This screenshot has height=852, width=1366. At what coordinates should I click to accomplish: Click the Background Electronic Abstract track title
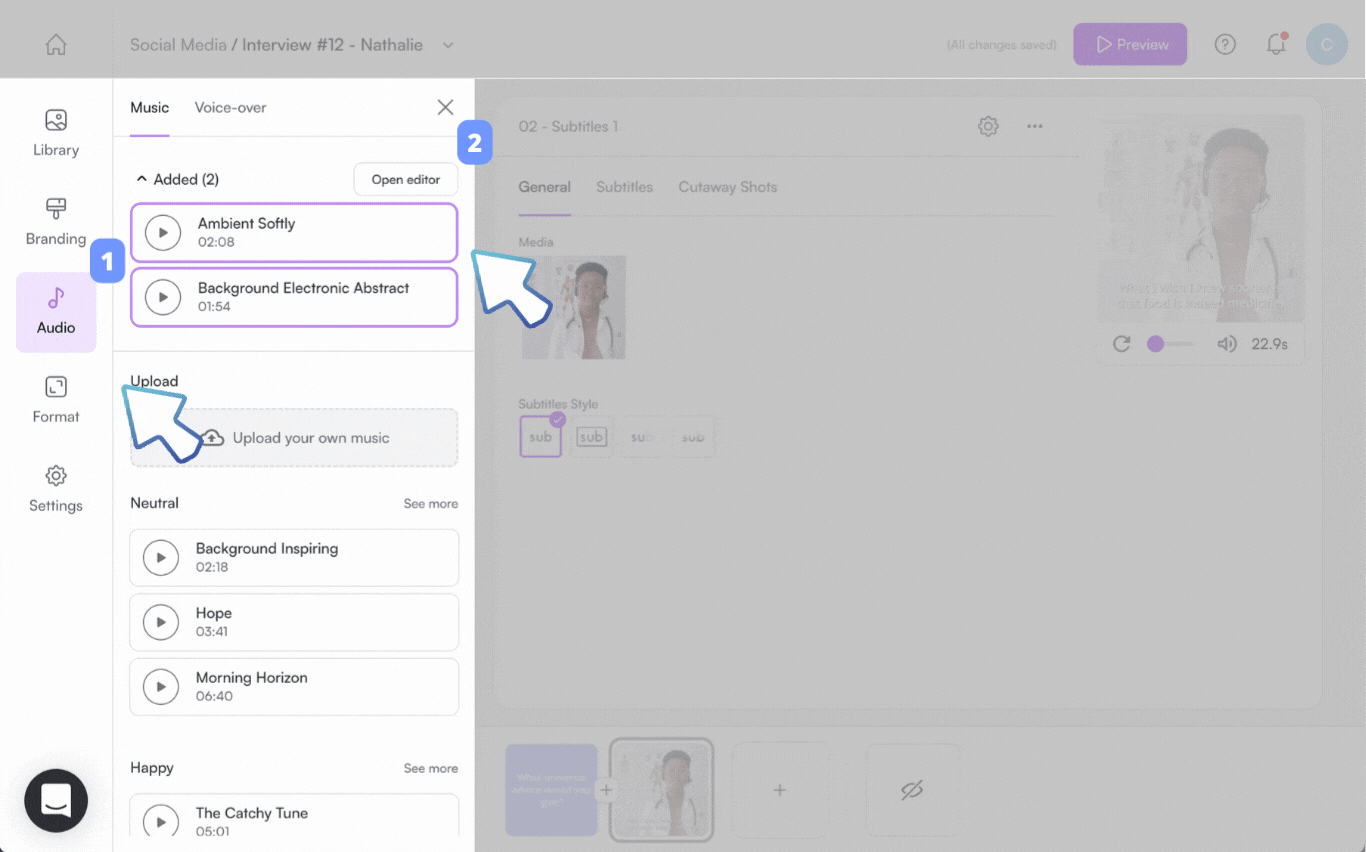(x=304, y=288)
